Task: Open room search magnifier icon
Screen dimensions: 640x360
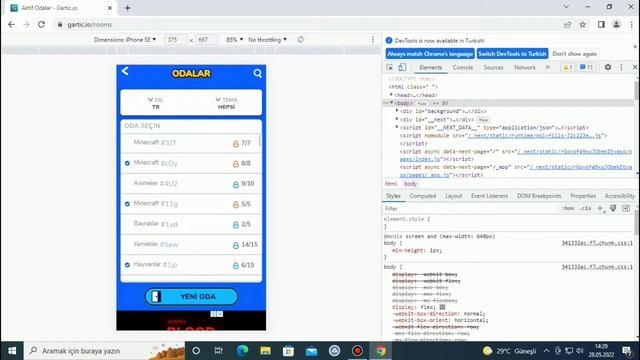Action: click(258, 73)
